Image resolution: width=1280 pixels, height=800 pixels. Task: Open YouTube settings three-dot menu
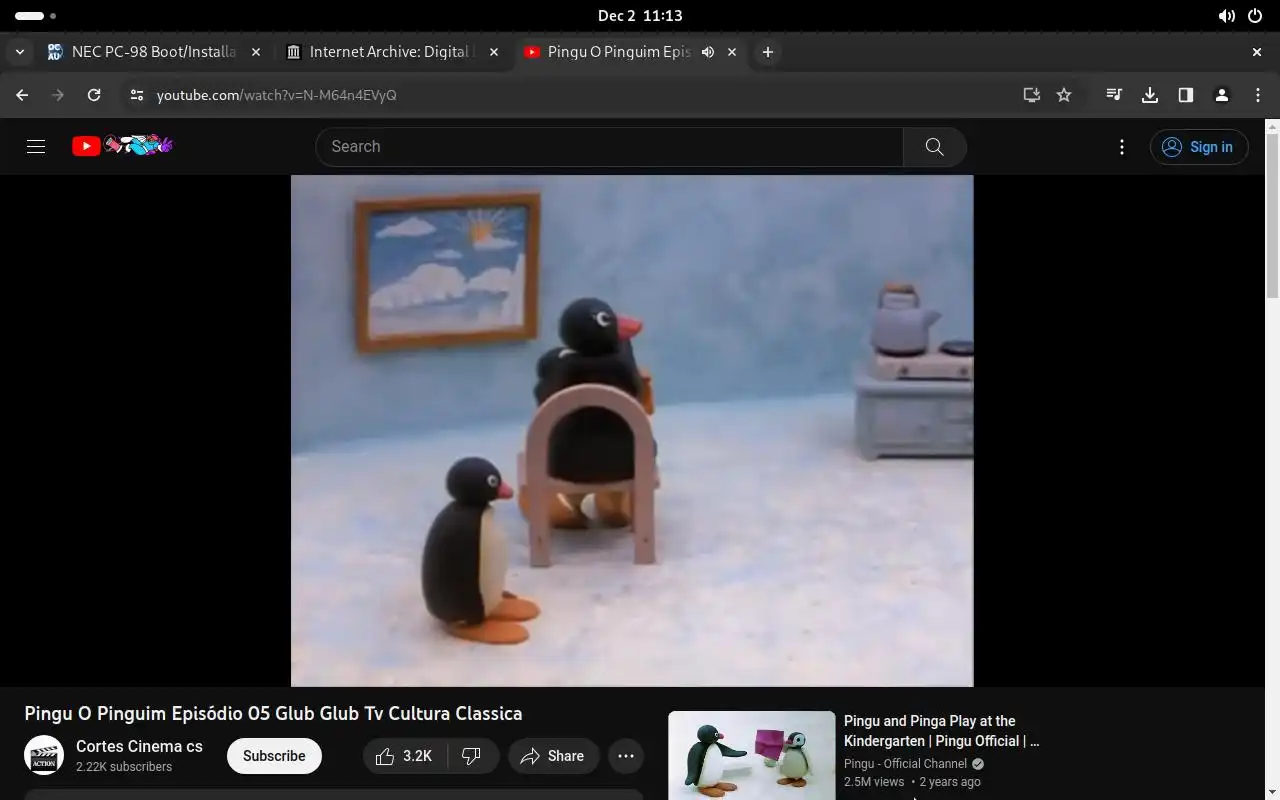click(x=1122, y=147)
